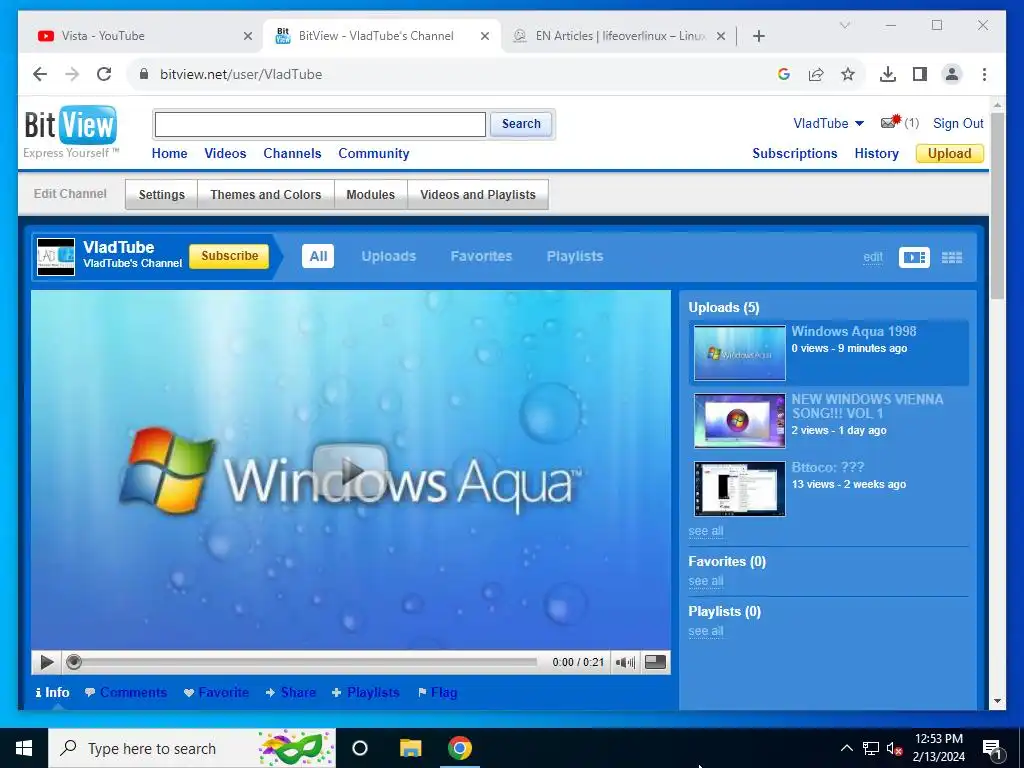The image size is (1024, 768).
Task: Click VladTube channel avatar
Action: (56, 257)
